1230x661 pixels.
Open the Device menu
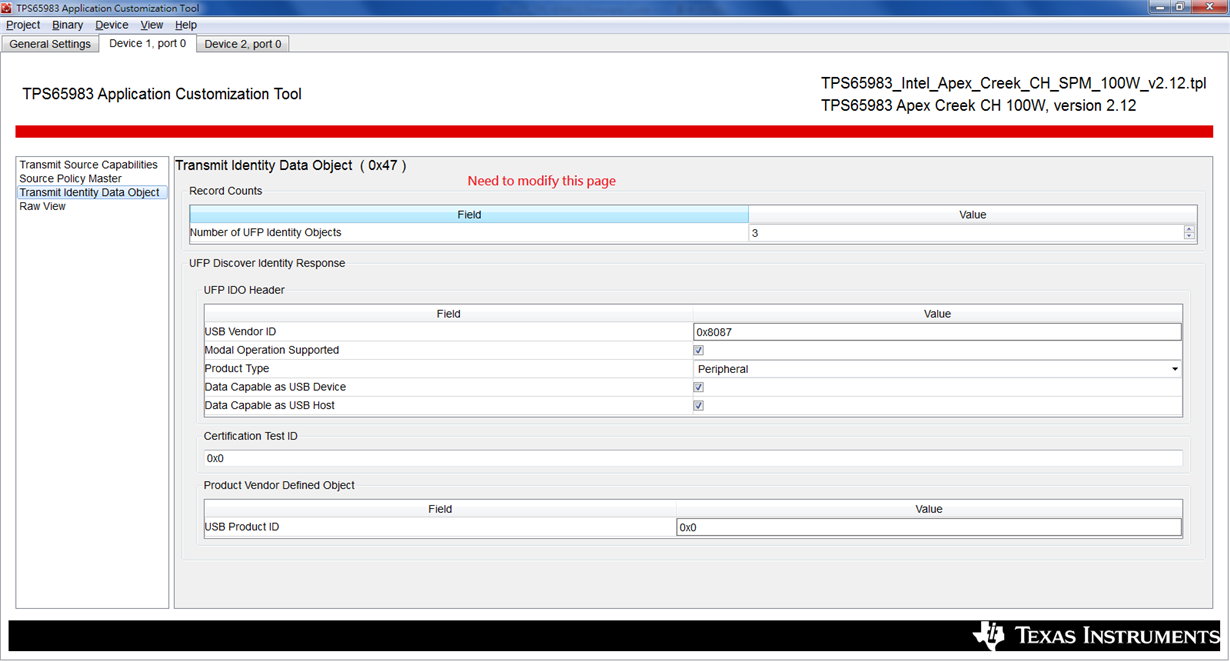[x=111, y=25]
